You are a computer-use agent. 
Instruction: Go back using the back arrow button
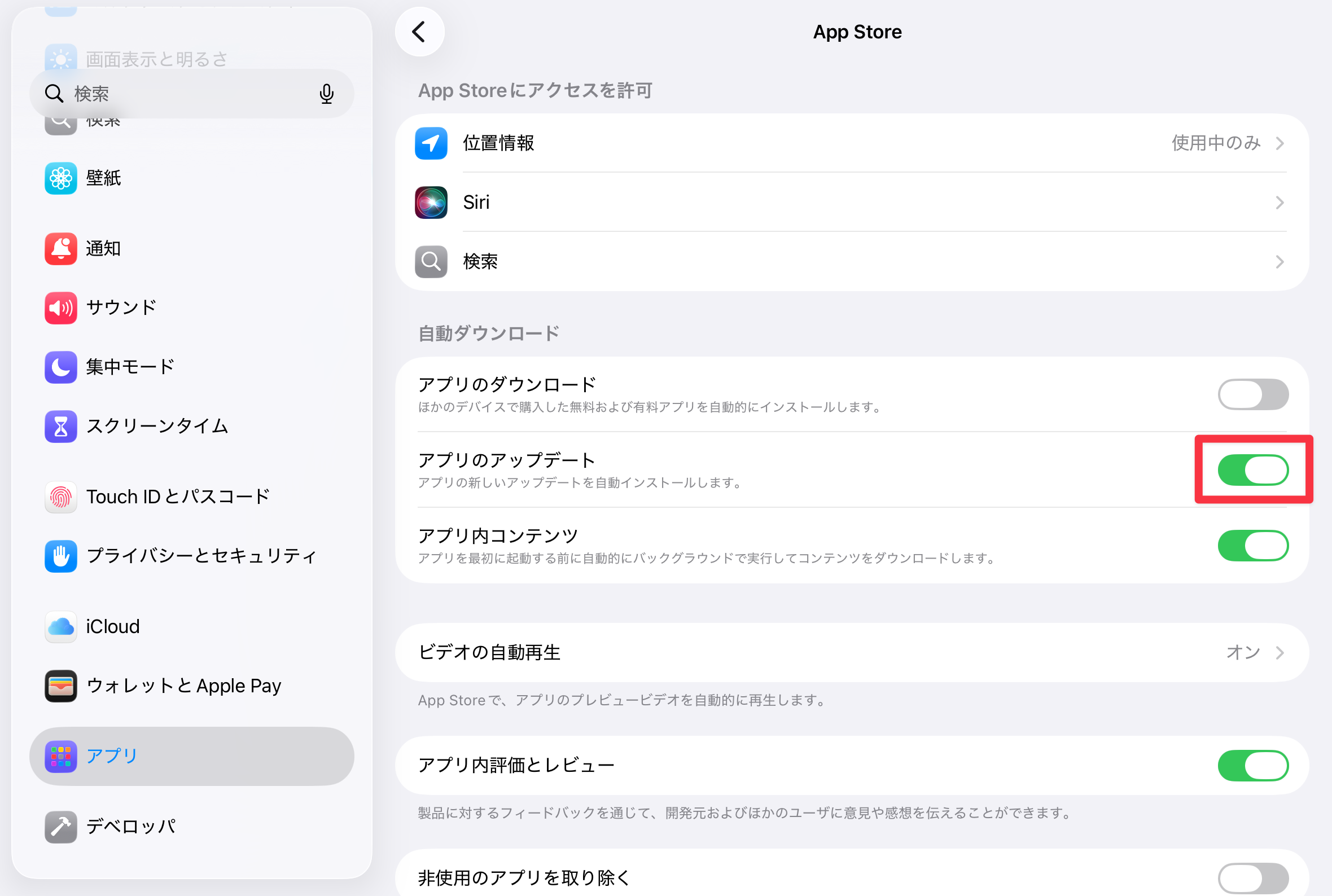click(x=419, y=32)
